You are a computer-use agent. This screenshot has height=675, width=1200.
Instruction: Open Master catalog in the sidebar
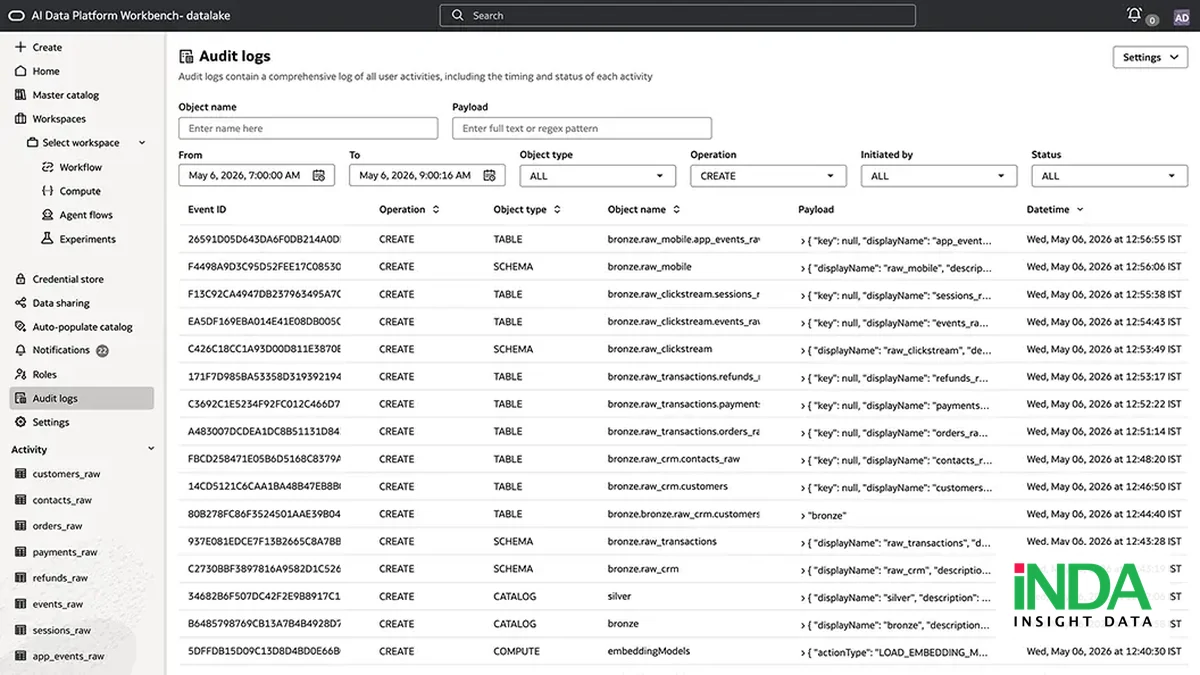pos(66,95)
